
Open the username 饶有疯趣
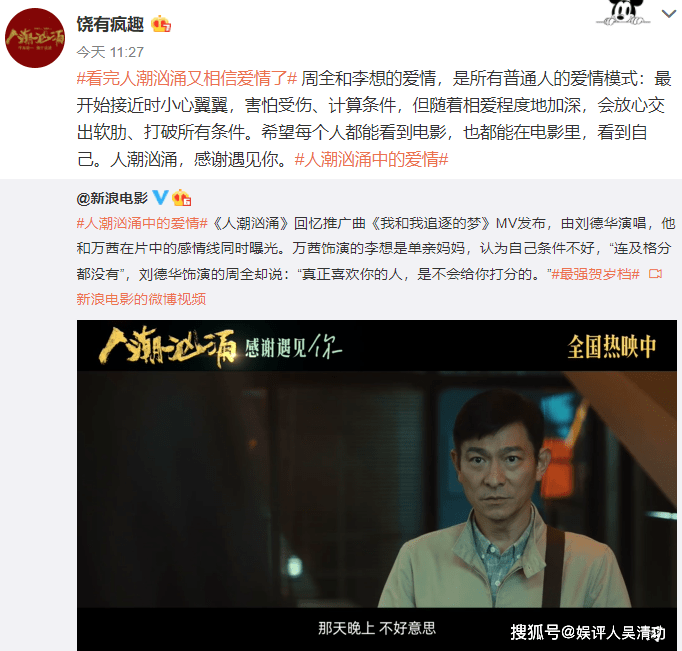[110, 24]
